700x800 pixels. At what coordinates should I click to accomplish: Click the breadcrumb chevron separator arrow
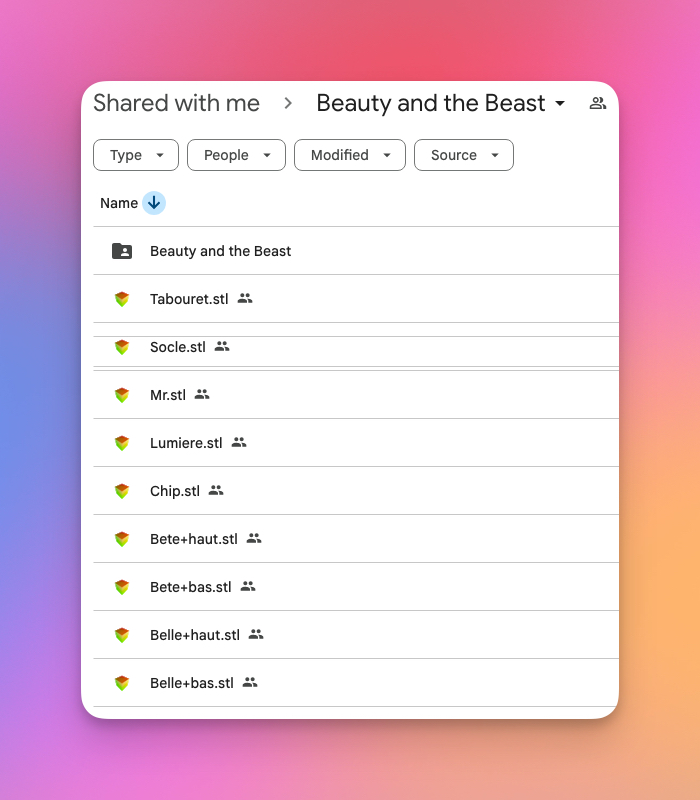(x=288, y=104)
